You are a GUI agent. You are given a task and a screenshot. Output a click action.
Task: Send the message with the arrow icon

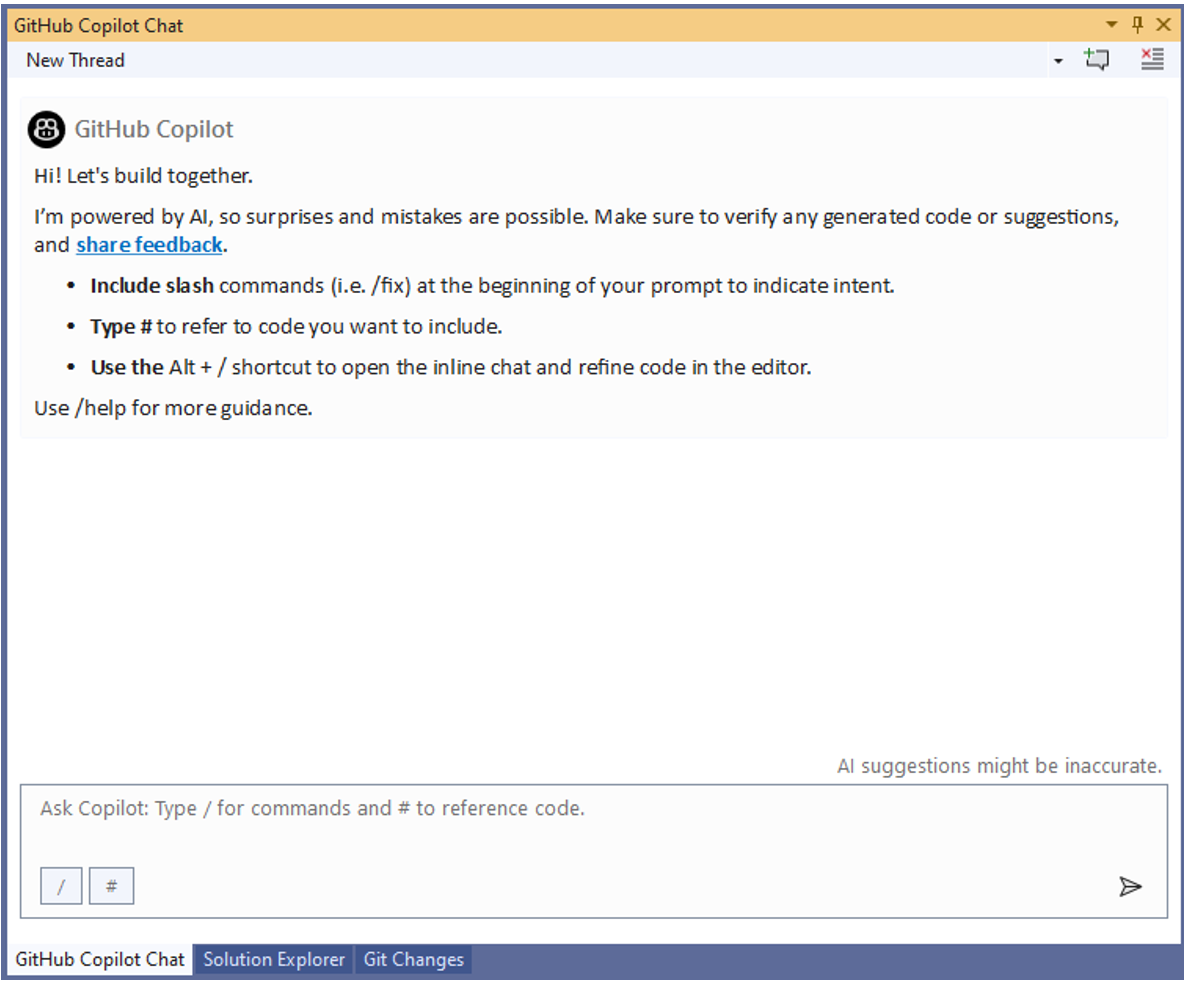(x=1130, y=887)
